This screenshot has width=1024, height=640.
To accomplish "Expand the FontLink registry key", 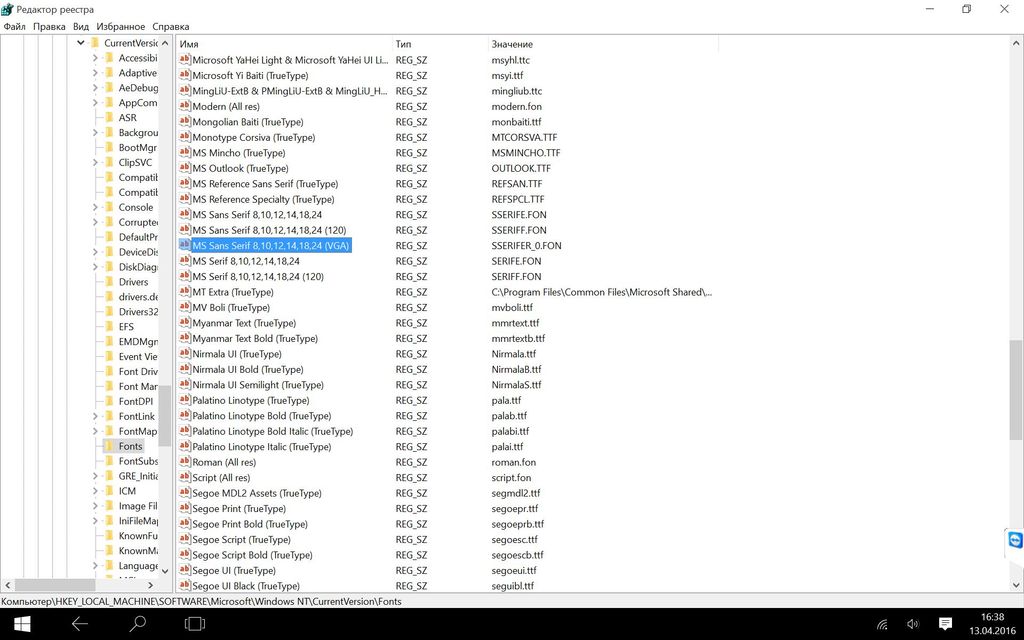I will pos(96,416).
